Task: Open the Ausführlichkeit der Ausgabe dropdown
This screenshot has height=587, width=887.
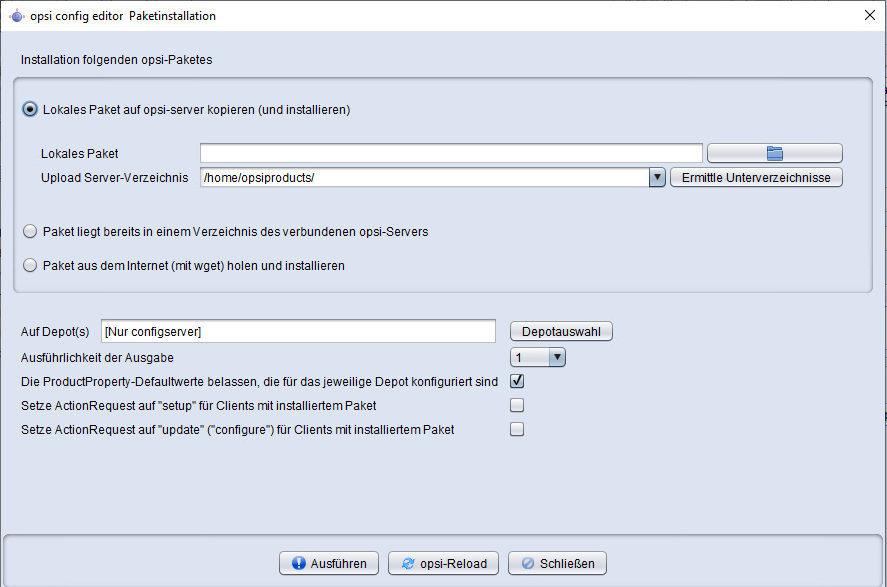Action: [538, 357]
